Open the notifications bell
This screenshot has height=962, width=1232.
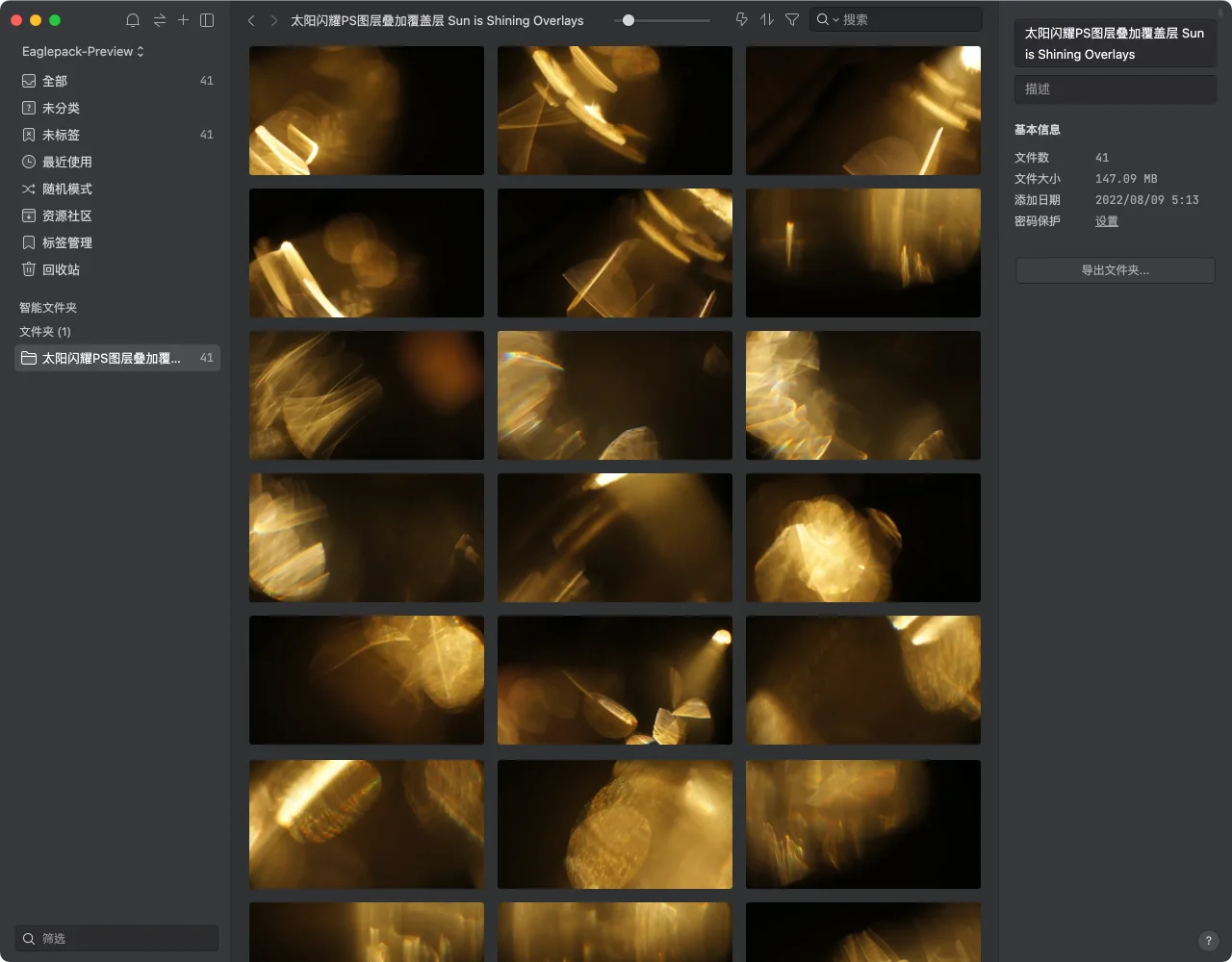pos(133,20)
